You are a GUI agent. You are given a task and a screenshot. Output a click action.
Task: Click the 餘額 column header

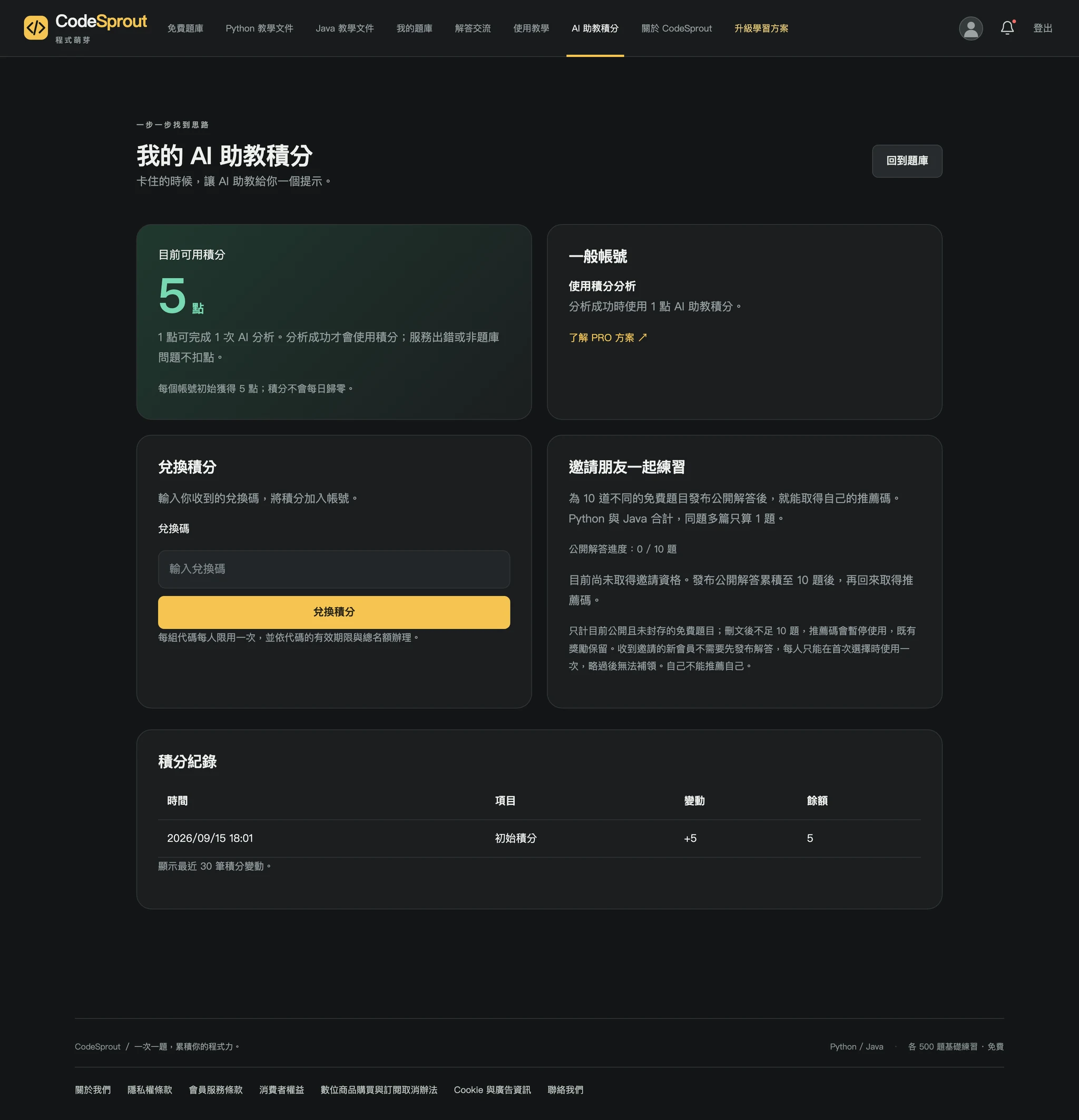pos(817,801)
